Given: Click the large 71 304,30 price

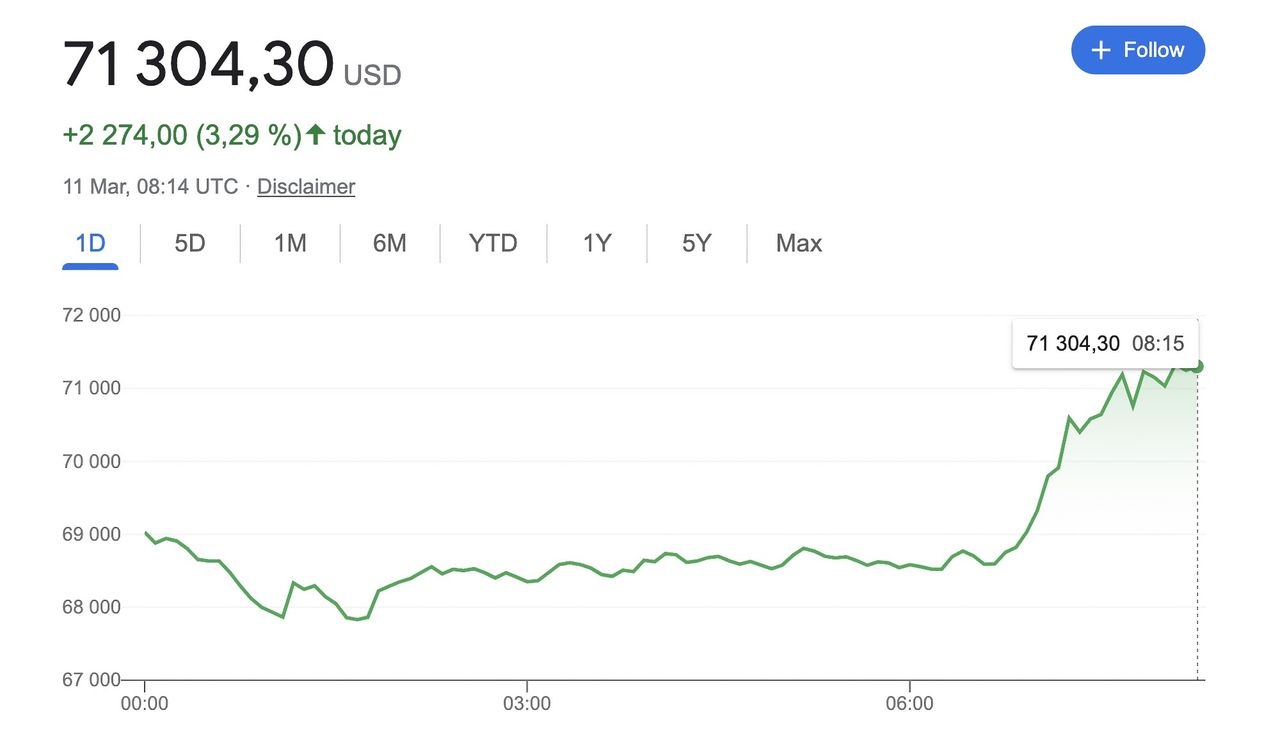Looking at the screenshot, I should (198, 65).
